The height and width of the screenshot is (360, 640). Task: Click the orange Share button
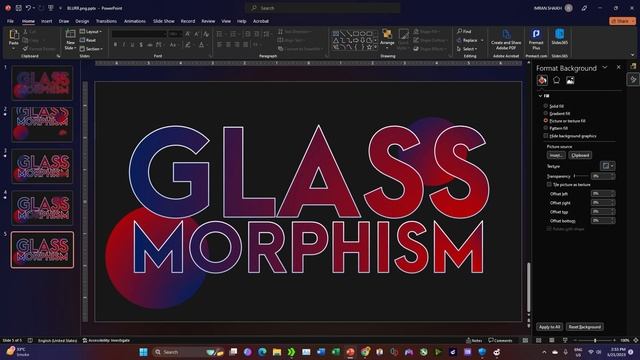coord(622,21)
